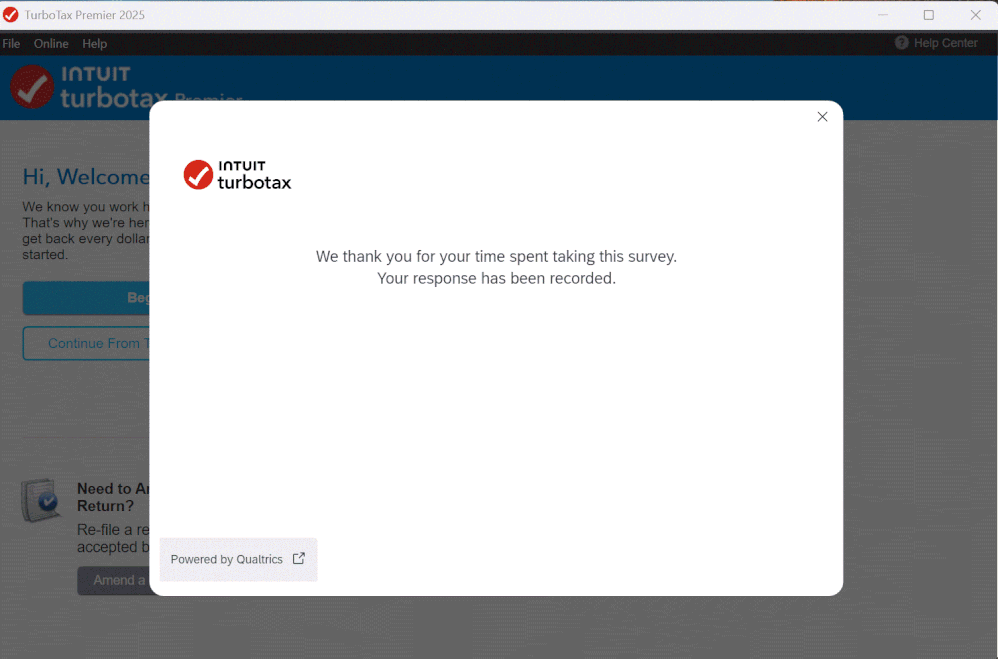
Task: Click the TurboTax title bar app icon
Action: click(11, 15)
